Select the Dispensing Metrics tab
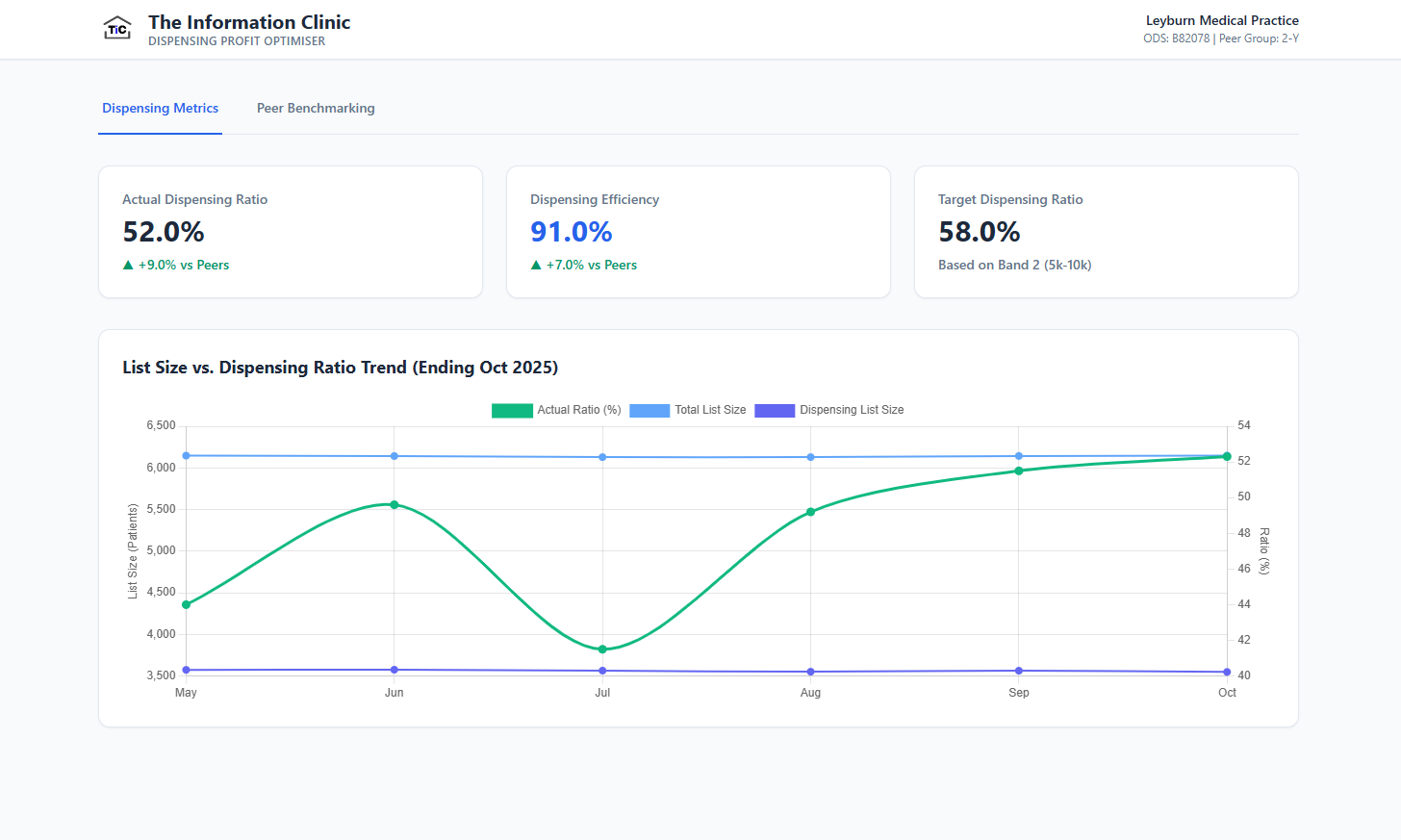This screenshot has width=1401, height=840. pyautogui.click(x=160, y=108)
